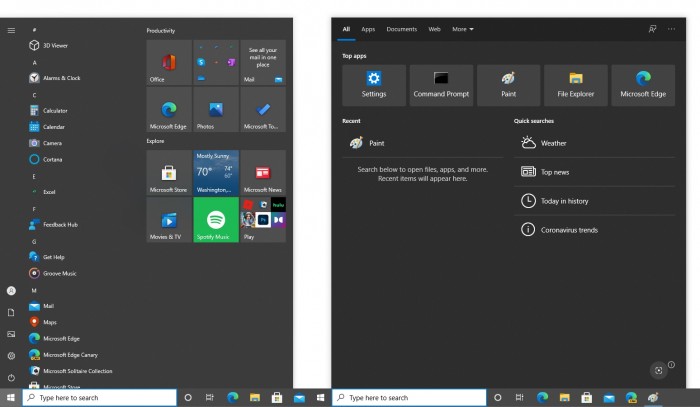Open the Spotify Music tile

[x=215, y=219]
